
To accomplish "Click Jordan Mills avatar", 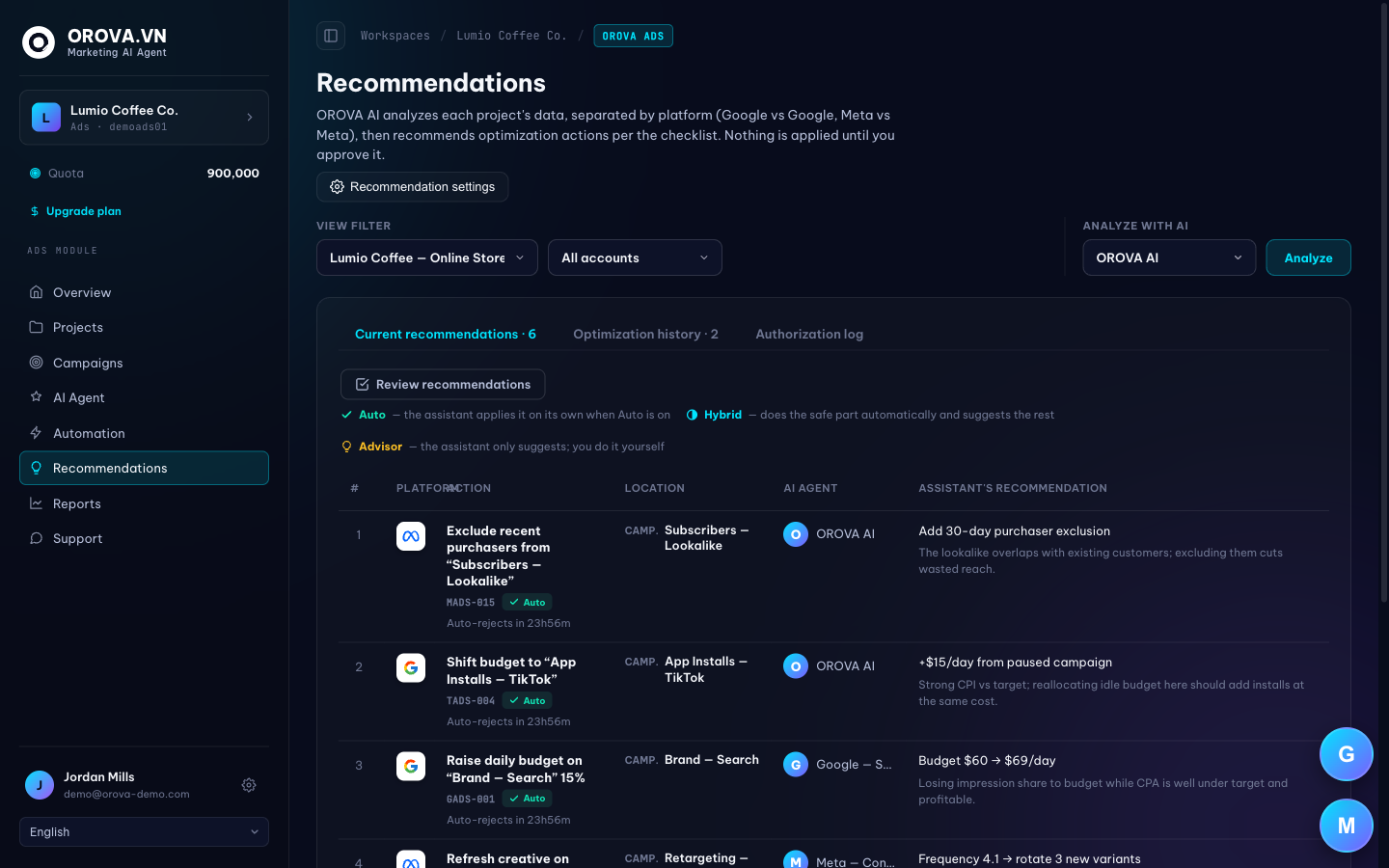I will tap(39, 785).
